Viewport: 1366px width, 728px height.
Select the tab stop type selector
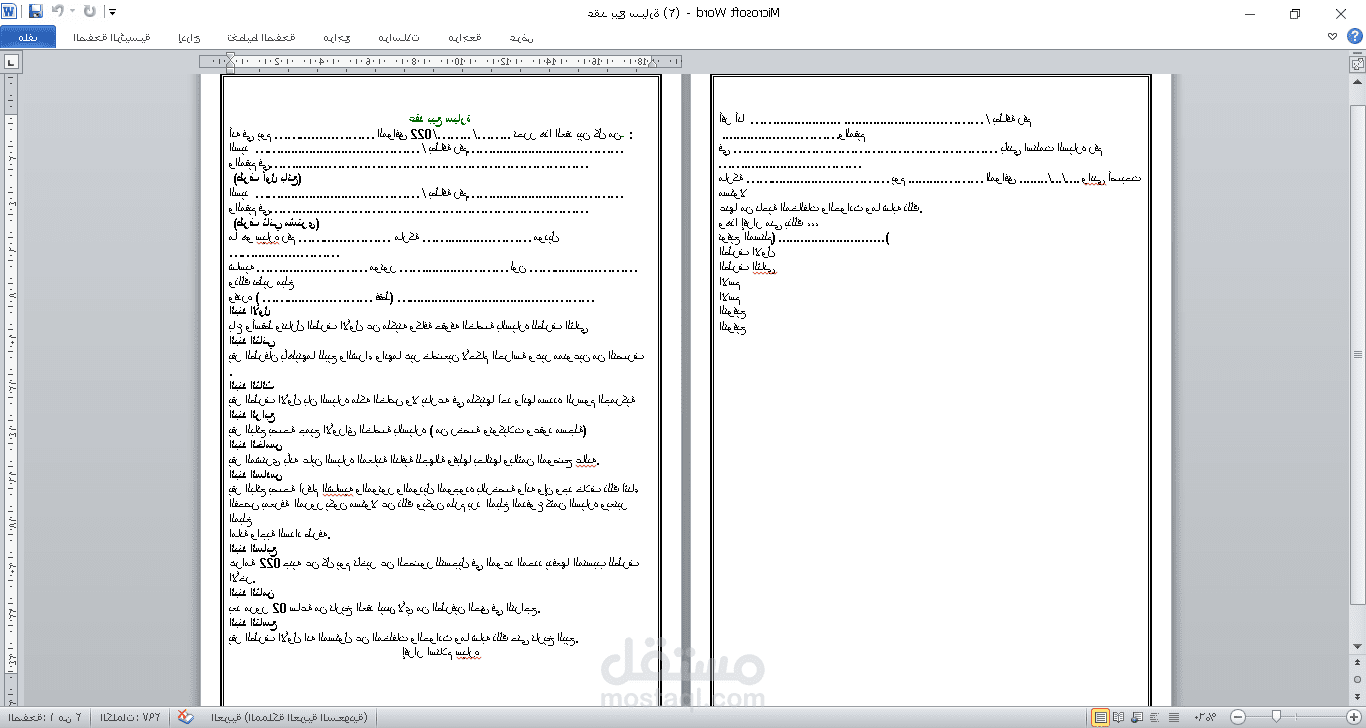point(11,62)
